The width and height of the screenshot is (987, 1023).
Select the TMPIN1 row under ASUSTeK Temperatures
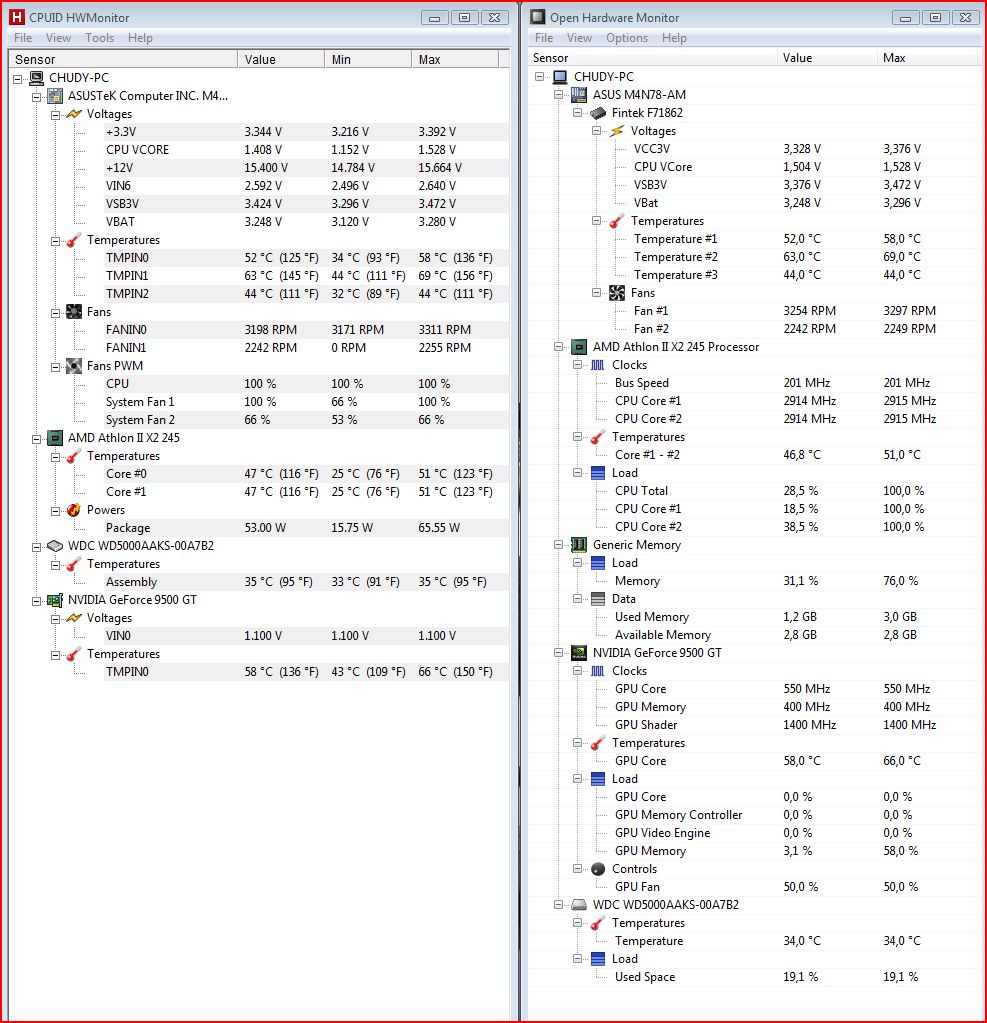click(307, 276)
